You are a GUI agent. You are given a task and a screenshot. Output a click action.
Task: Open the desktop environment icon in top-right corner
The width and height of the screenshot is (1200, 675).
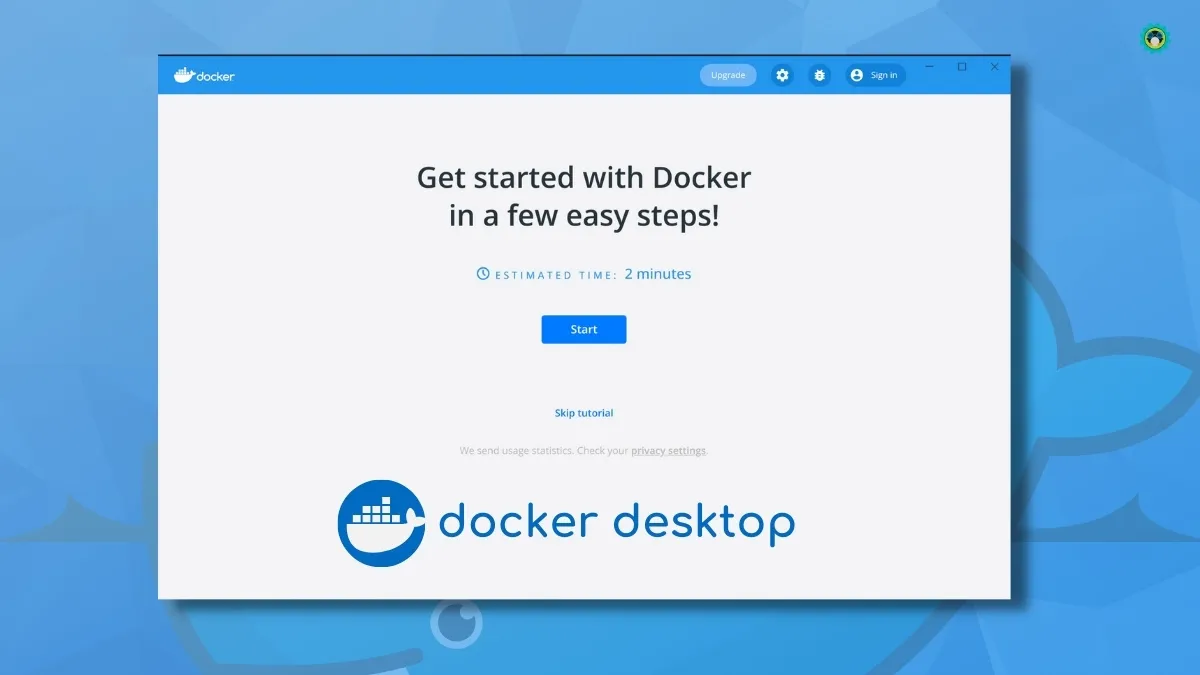1153,37
